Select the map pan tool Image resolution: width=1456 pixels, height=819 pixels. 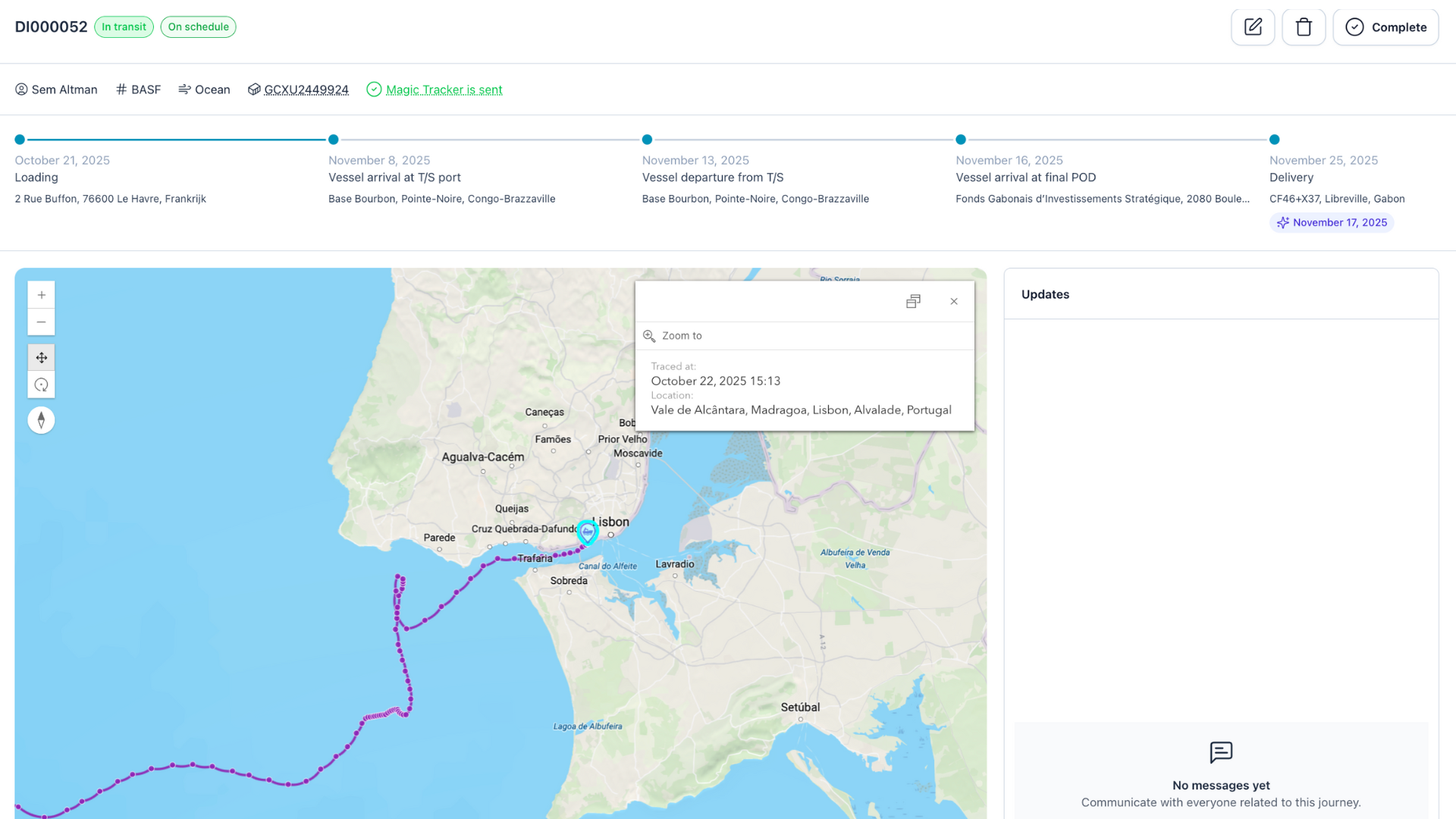[x=42, y=357]
